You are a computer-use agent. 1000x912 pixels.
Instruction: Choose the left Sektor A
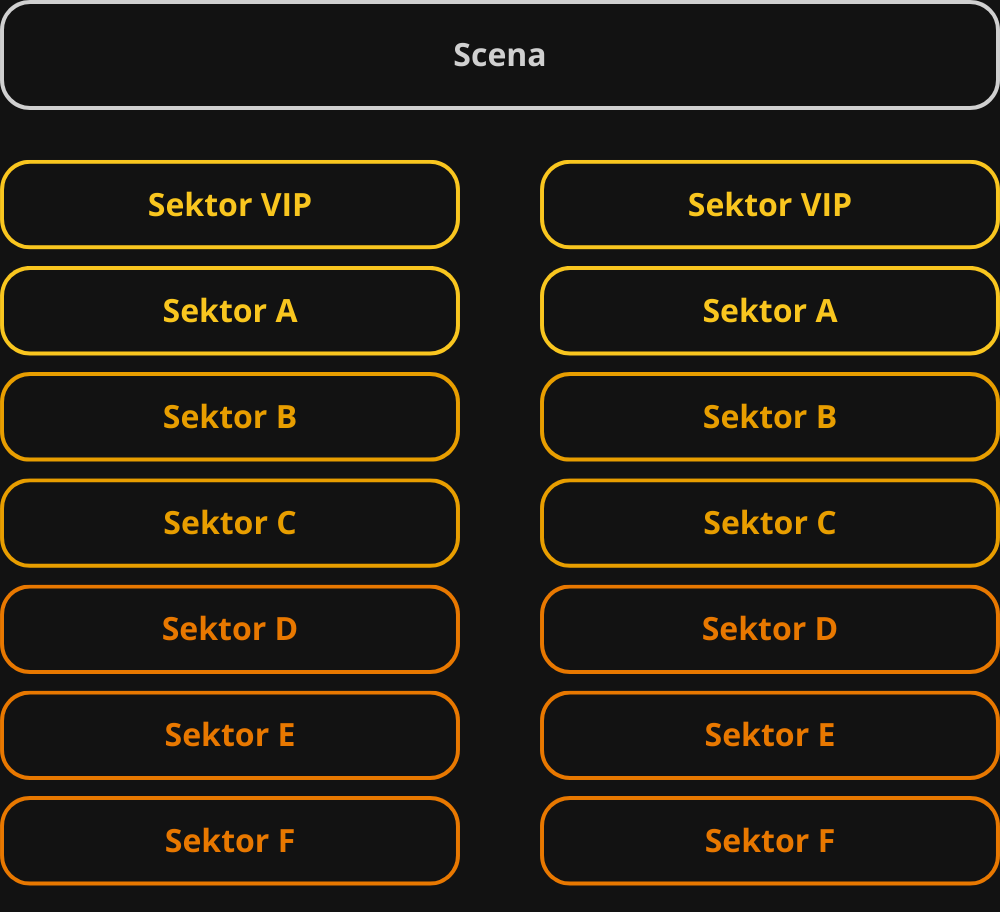coord(230,311)
